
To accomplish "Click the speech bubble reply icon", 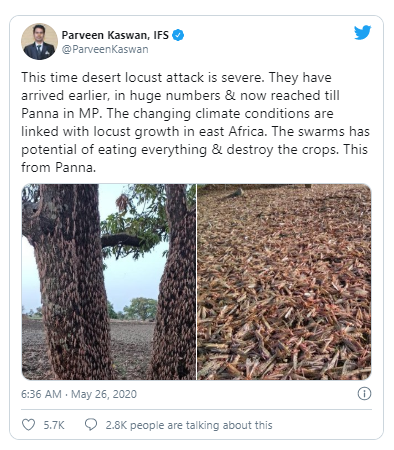I will [91, 425].
